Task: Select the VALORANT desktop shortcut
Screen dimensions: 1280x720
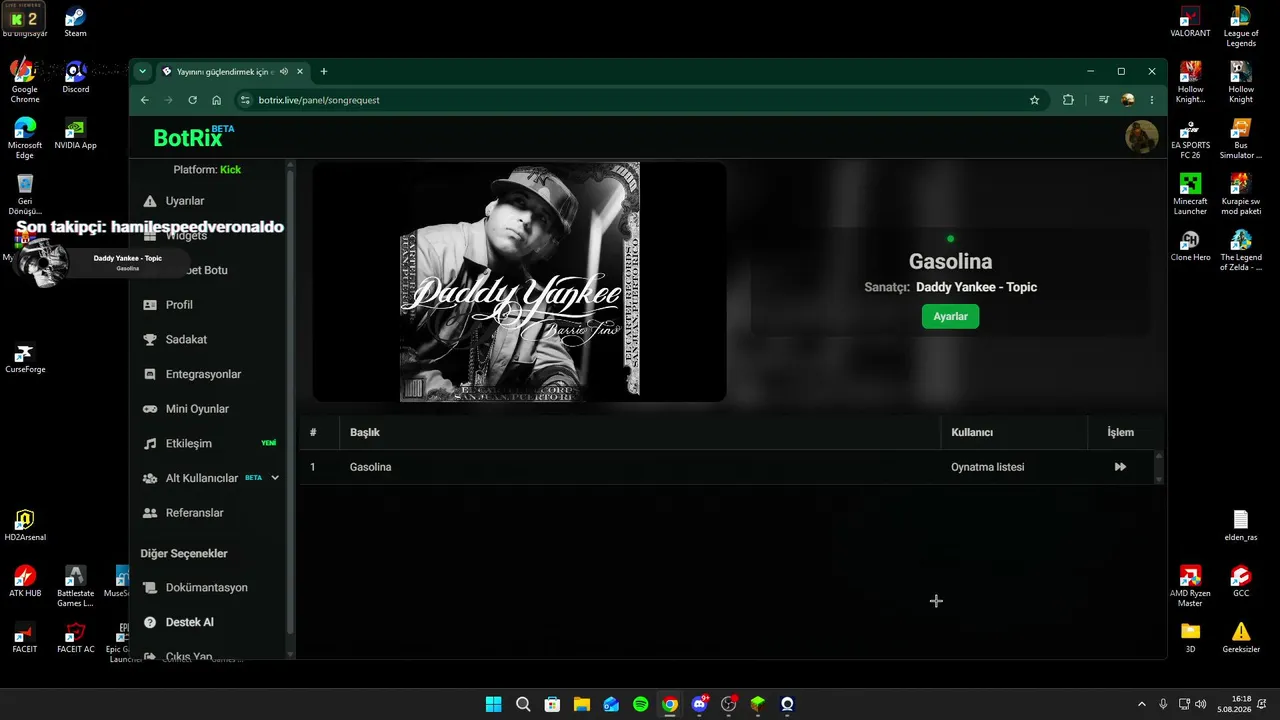Action: coord(1190,22)
